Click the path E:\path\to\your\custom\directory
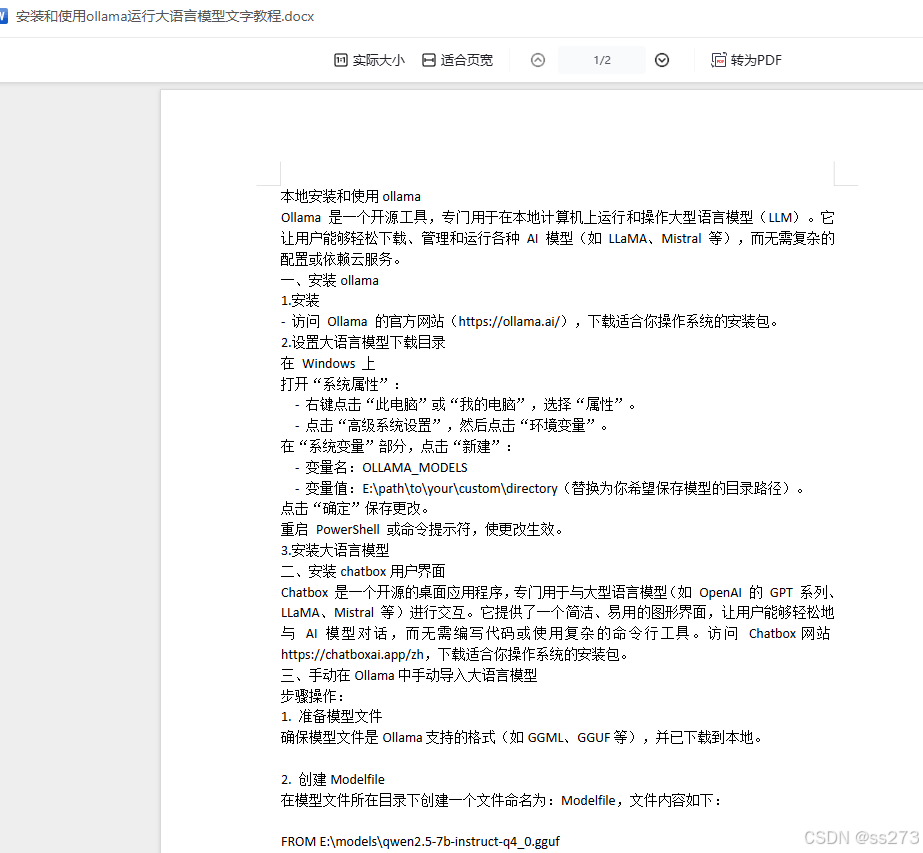Viewport: 923px width, 853px height. click(460, 489)
